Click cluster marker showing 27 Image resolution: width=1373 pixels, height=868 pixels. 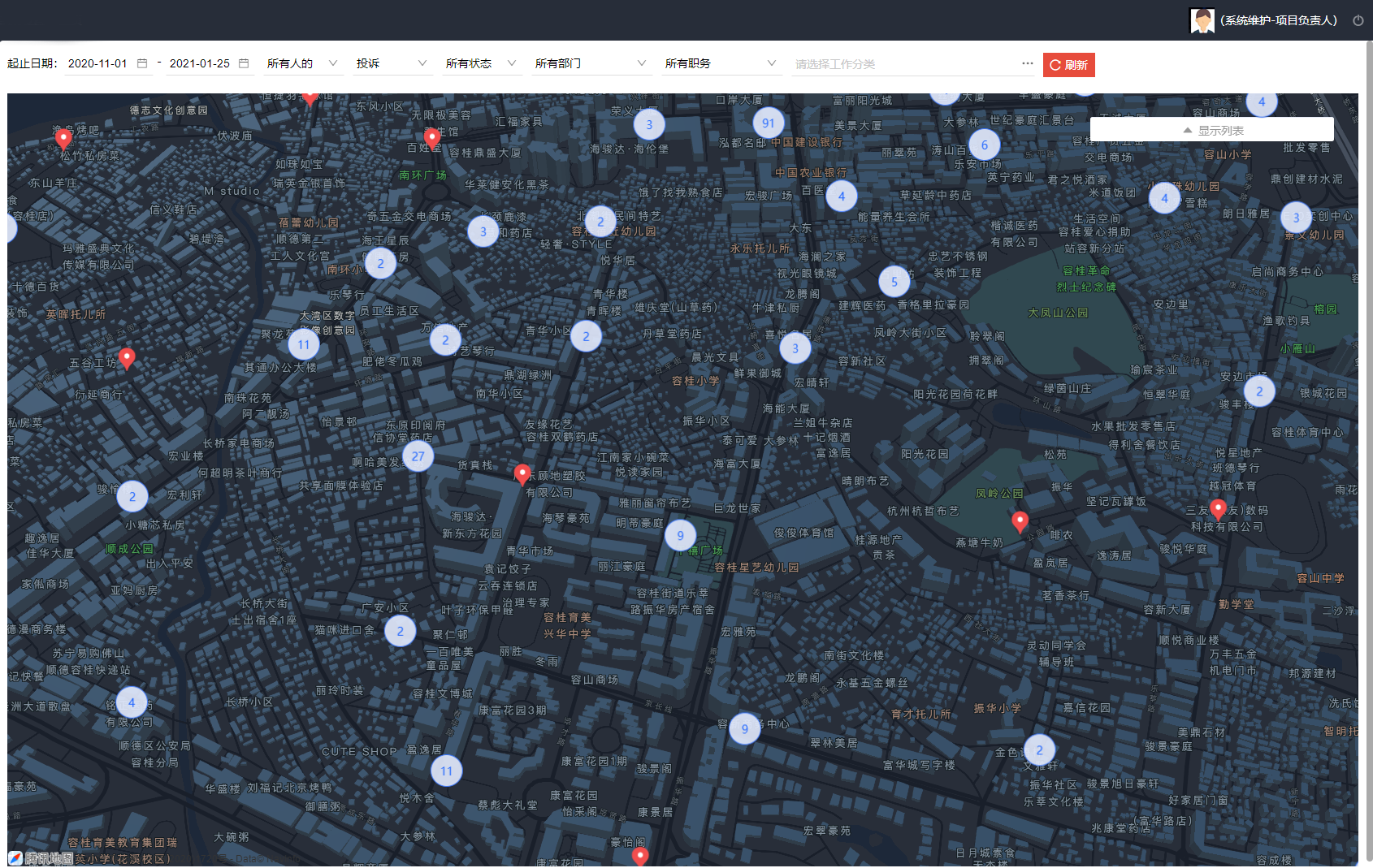click(x=418, y=456)
